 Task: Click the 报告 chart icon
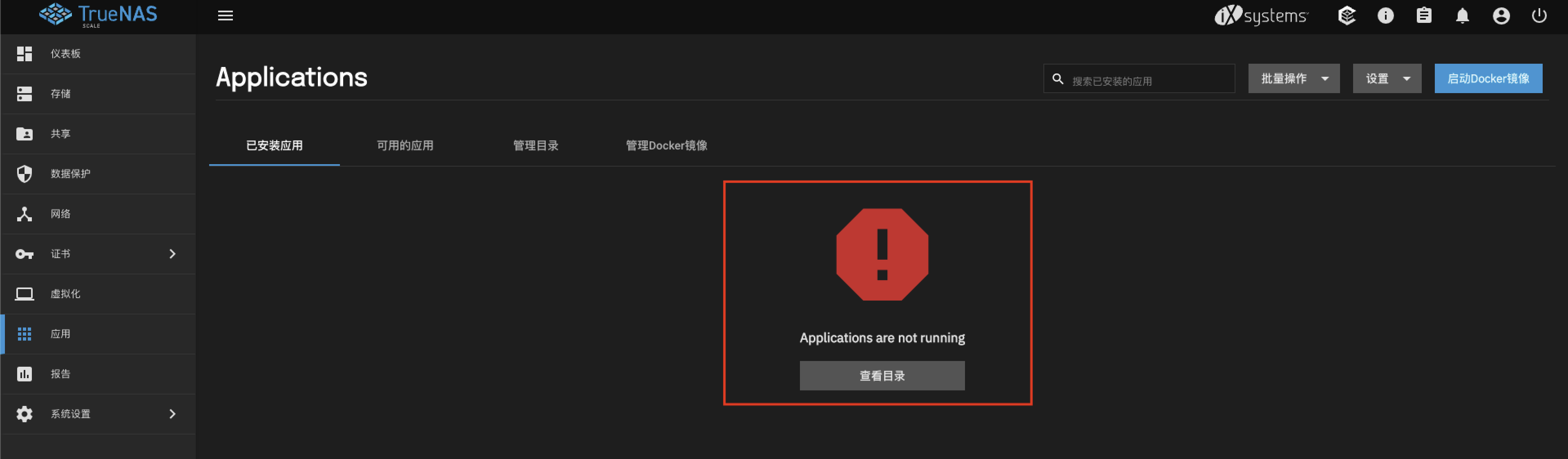(25, 374)
